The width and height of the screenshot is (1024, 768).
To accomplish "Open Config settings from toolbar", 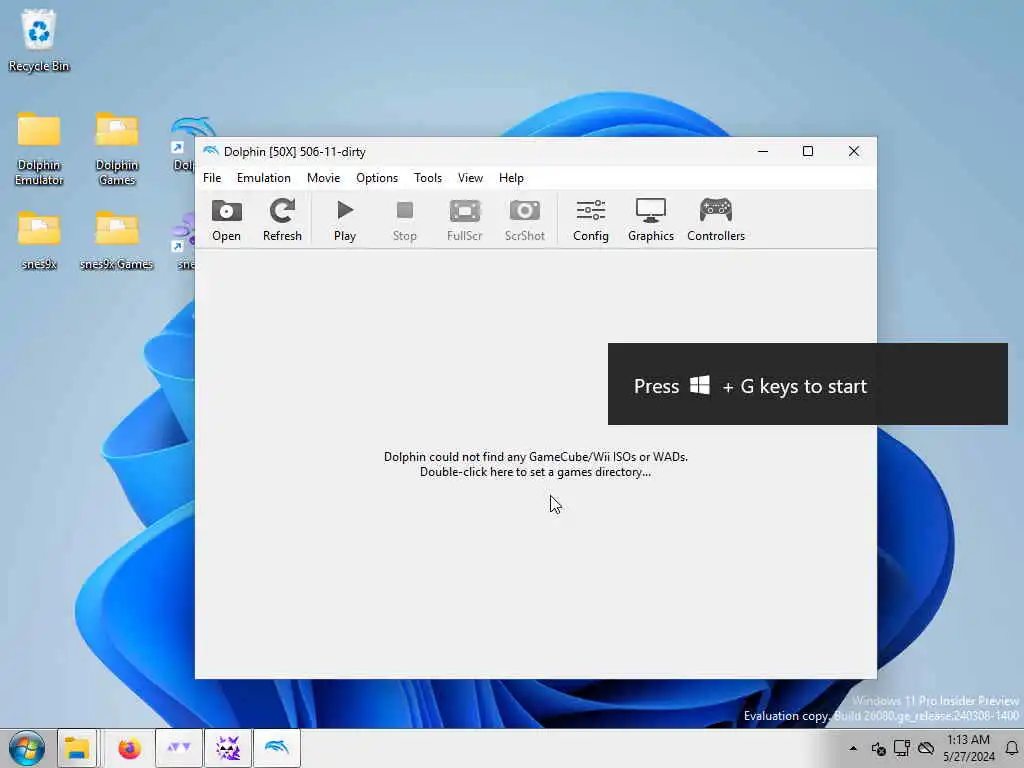I will click(590, 220).
